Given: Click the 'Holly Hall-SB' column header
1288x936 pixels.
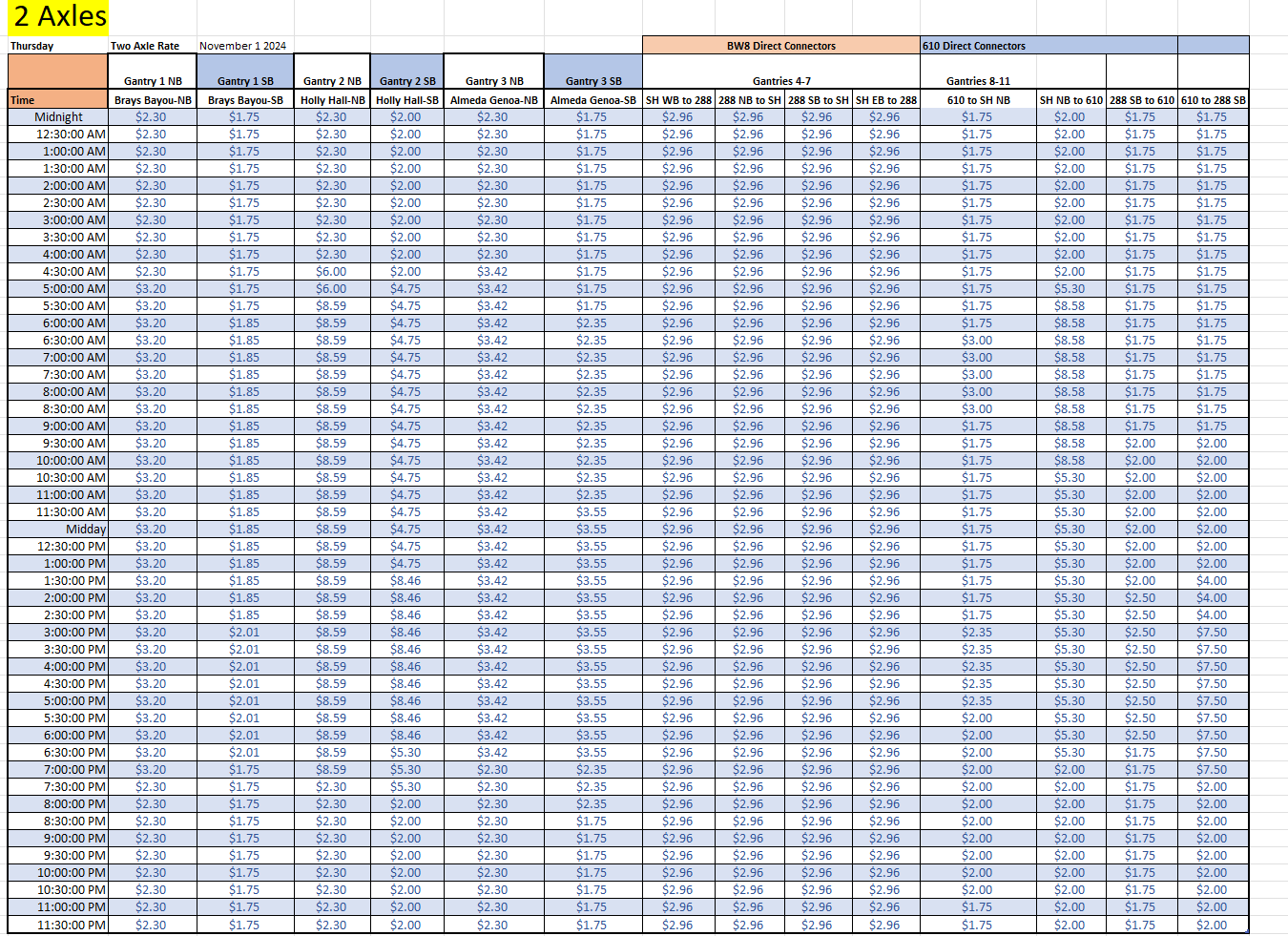Looking at the screenshot, I should tap(407, 99).
